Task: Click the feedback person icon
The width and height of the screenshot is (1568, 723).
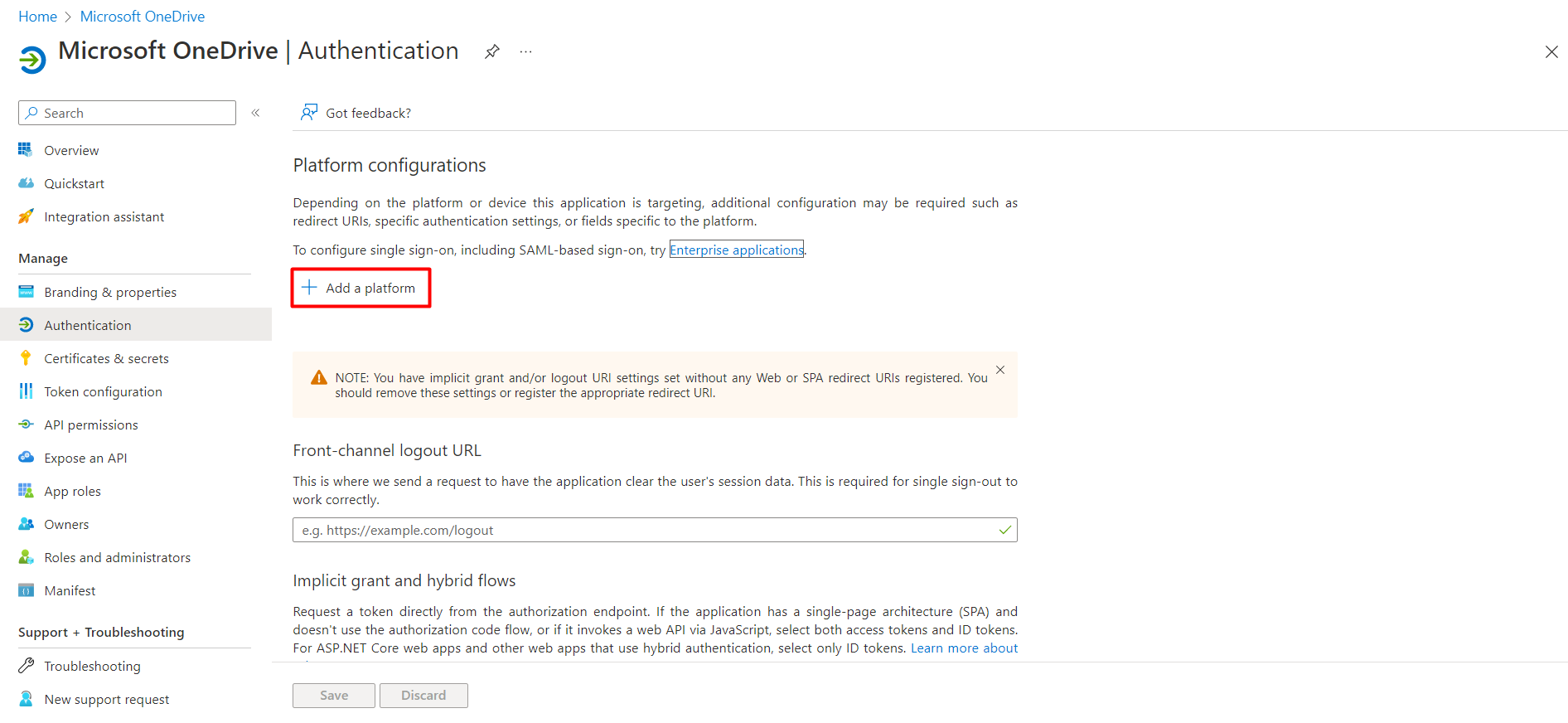Action: pyautogui.click(x=309, y=112)
